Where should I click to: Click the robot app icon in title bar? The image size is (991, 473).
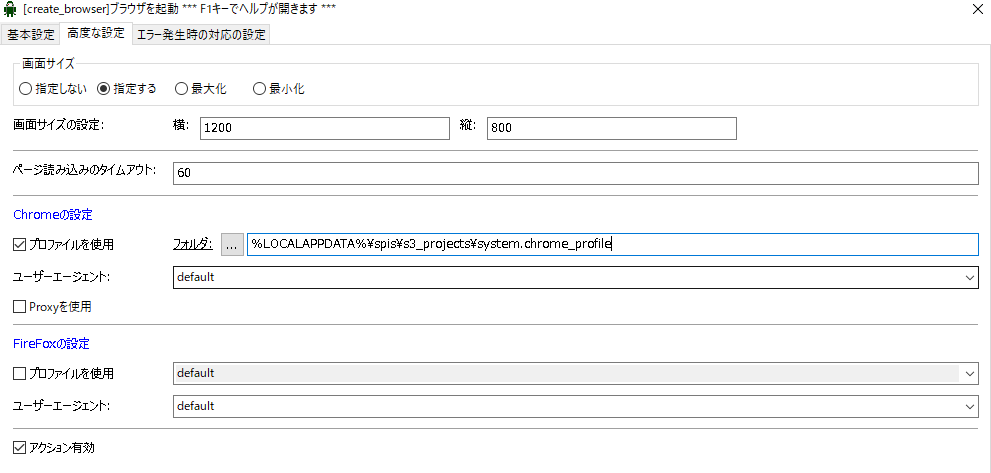(x=10, y=9)
